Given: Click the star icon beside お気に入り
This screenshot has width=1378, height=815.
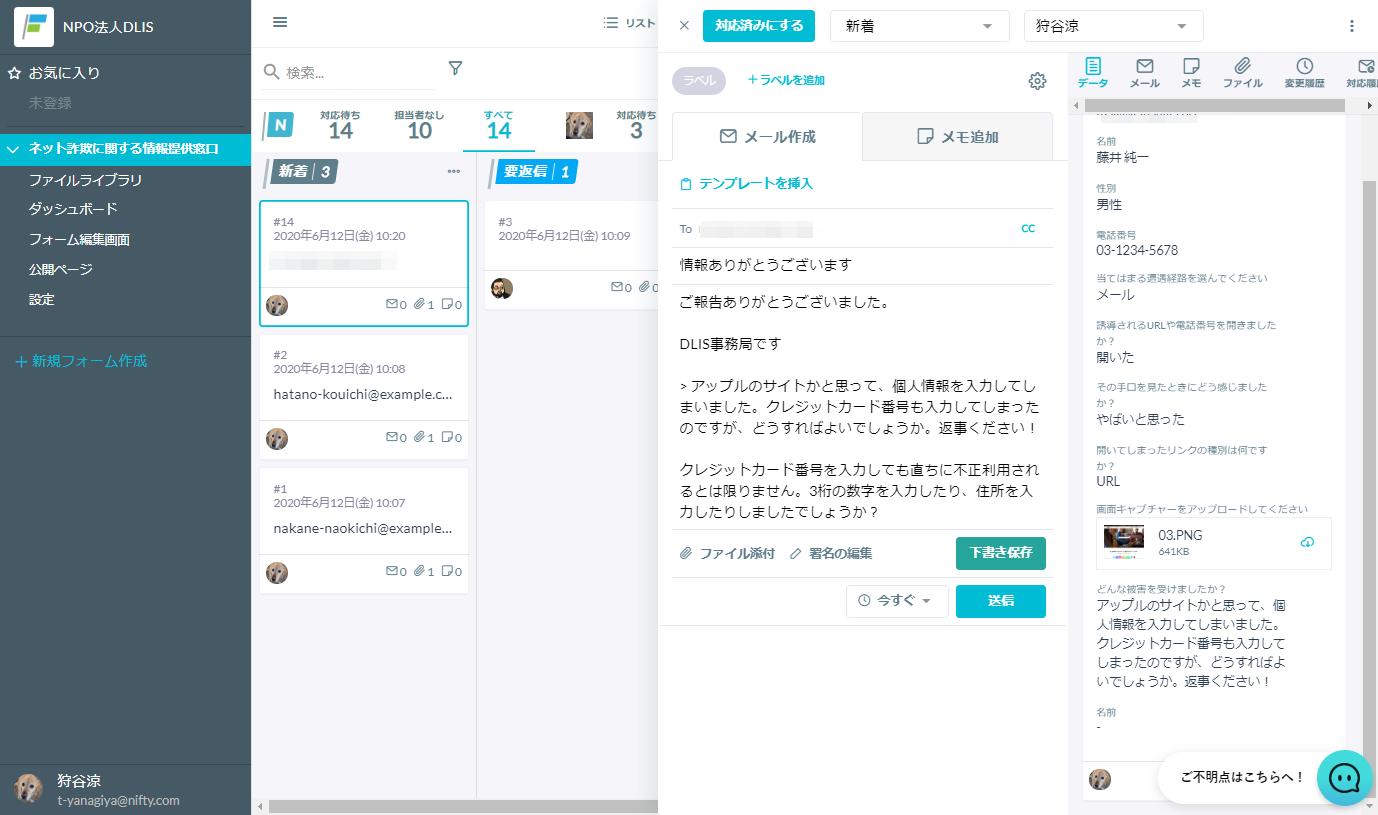Looking at the screenshot, I should pos(14,73).
